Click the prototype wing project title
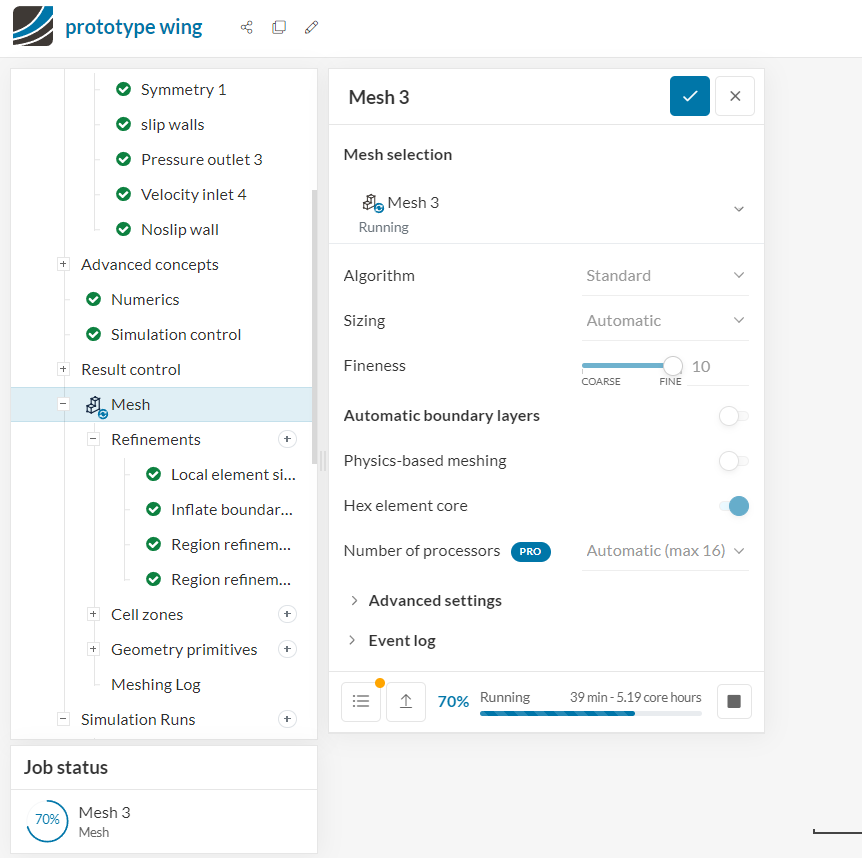The width and height of the screenshot is (862, 858). (134, 27)
